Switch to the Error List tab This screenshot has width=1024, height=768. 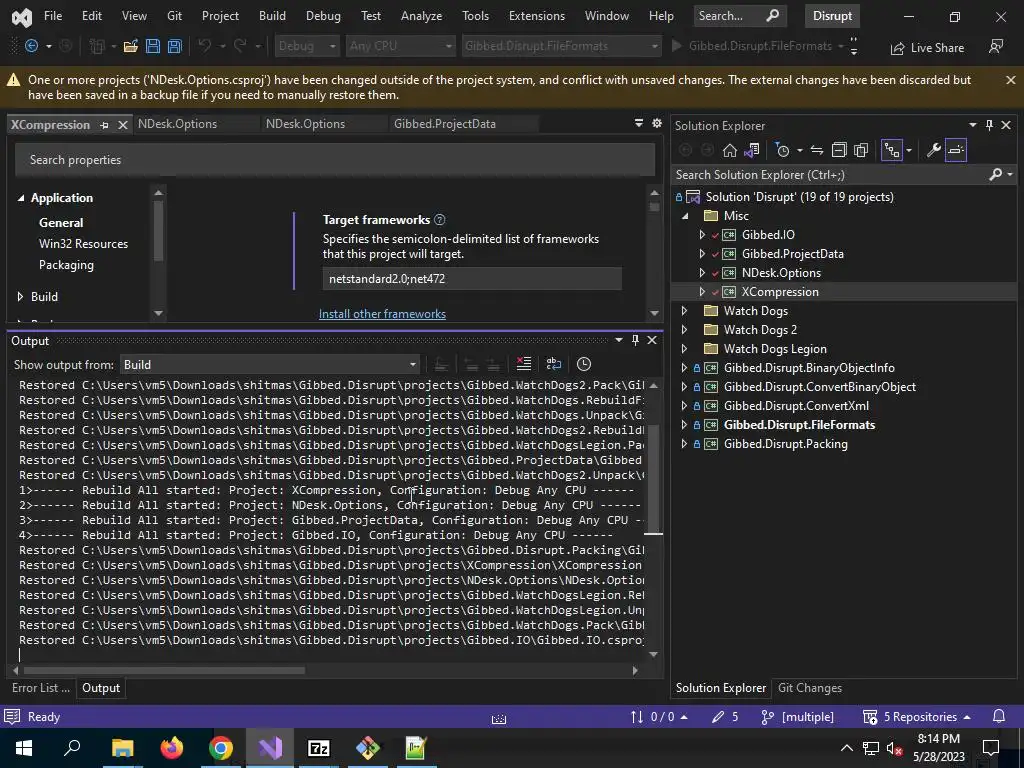tap(40, 688)
